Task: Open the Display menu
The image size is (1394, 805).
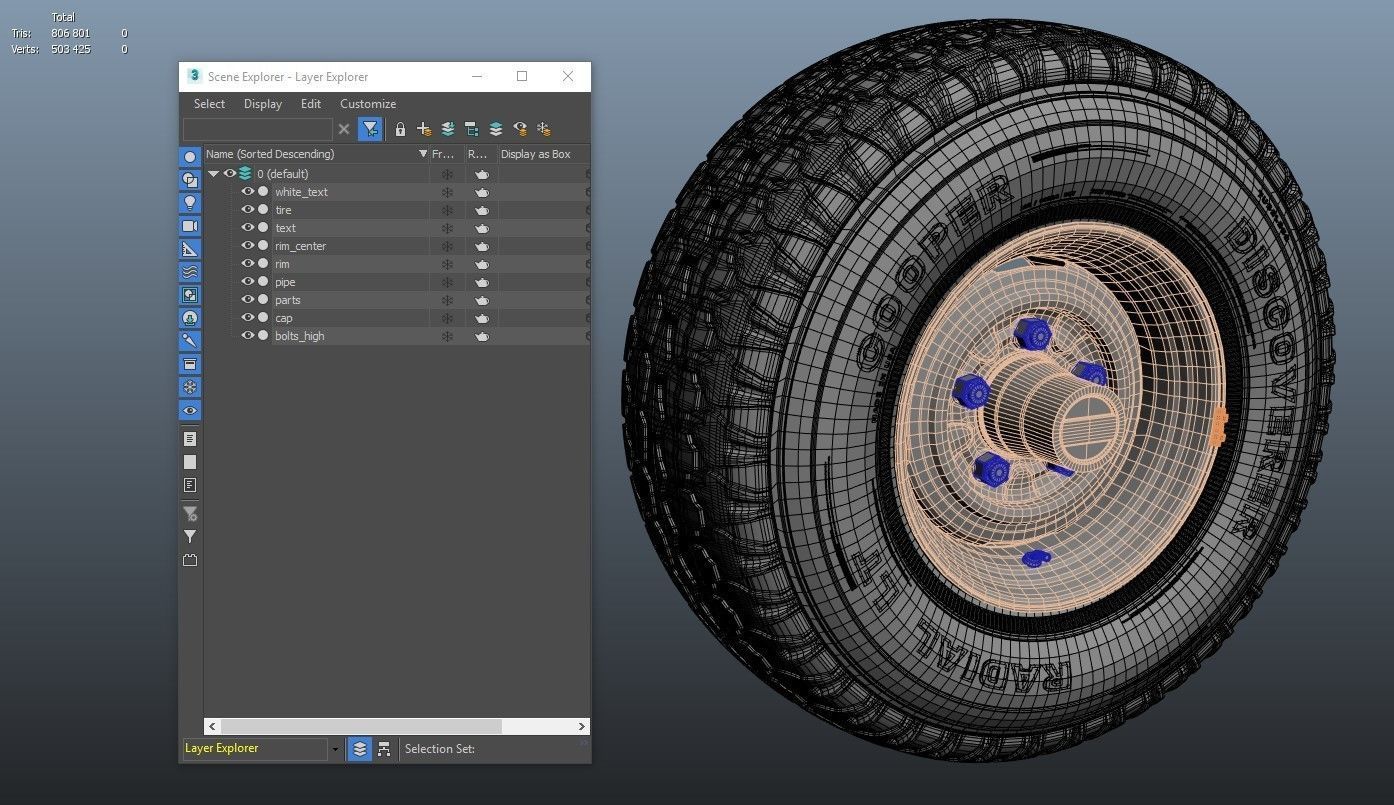Action: (x=263, y=104)
